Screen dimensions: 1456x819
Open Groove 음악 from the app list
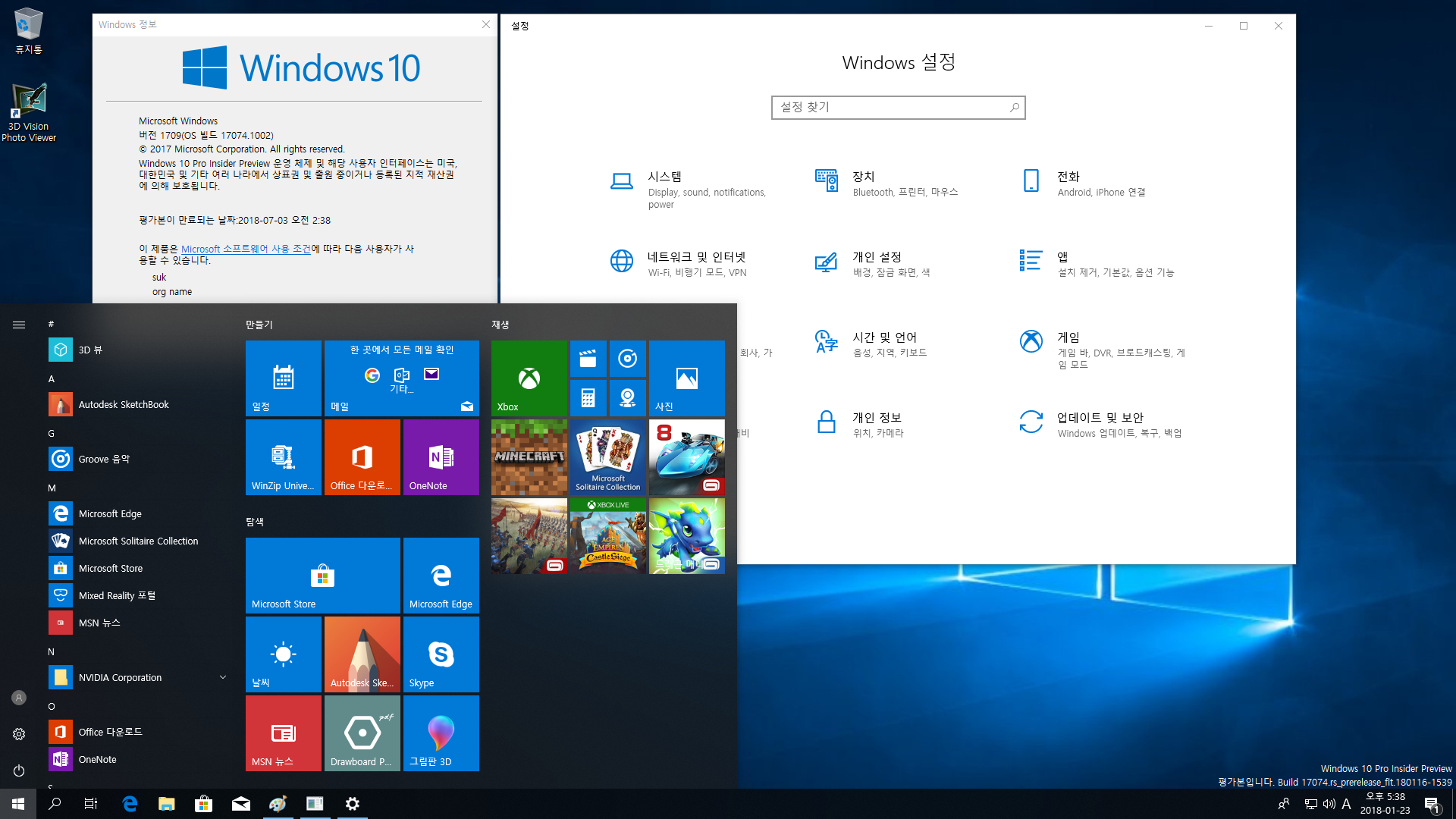coord(138,459)
